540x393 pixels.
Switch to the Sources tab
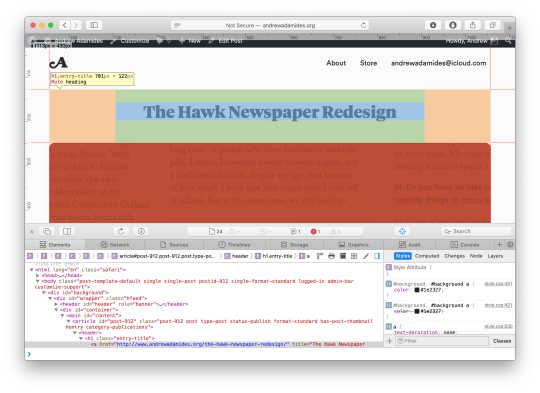(174, 245)
